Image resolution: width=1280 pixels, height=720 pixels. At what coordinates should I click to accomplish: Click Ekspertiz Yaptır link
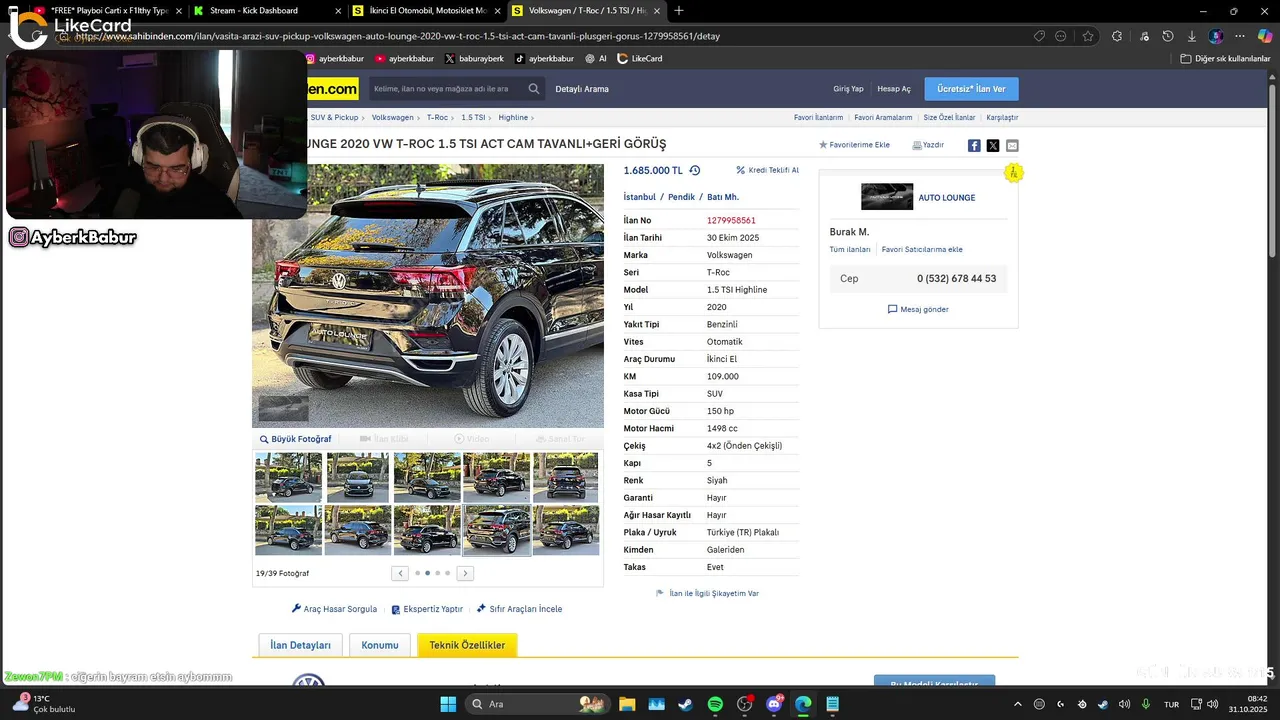tap(427, 609)
